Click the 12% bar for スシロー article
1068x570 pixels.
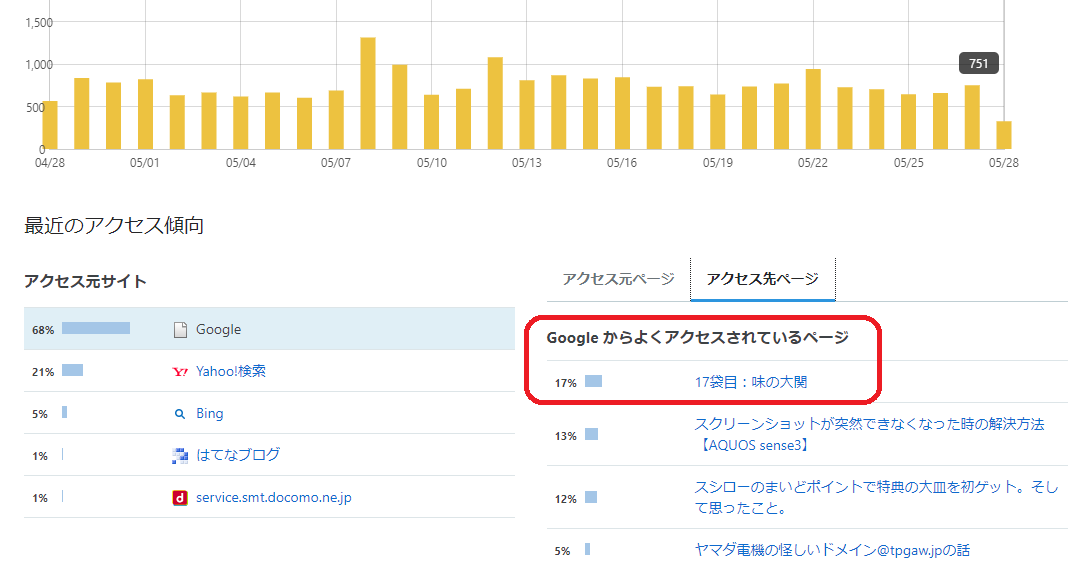point(591,497)
